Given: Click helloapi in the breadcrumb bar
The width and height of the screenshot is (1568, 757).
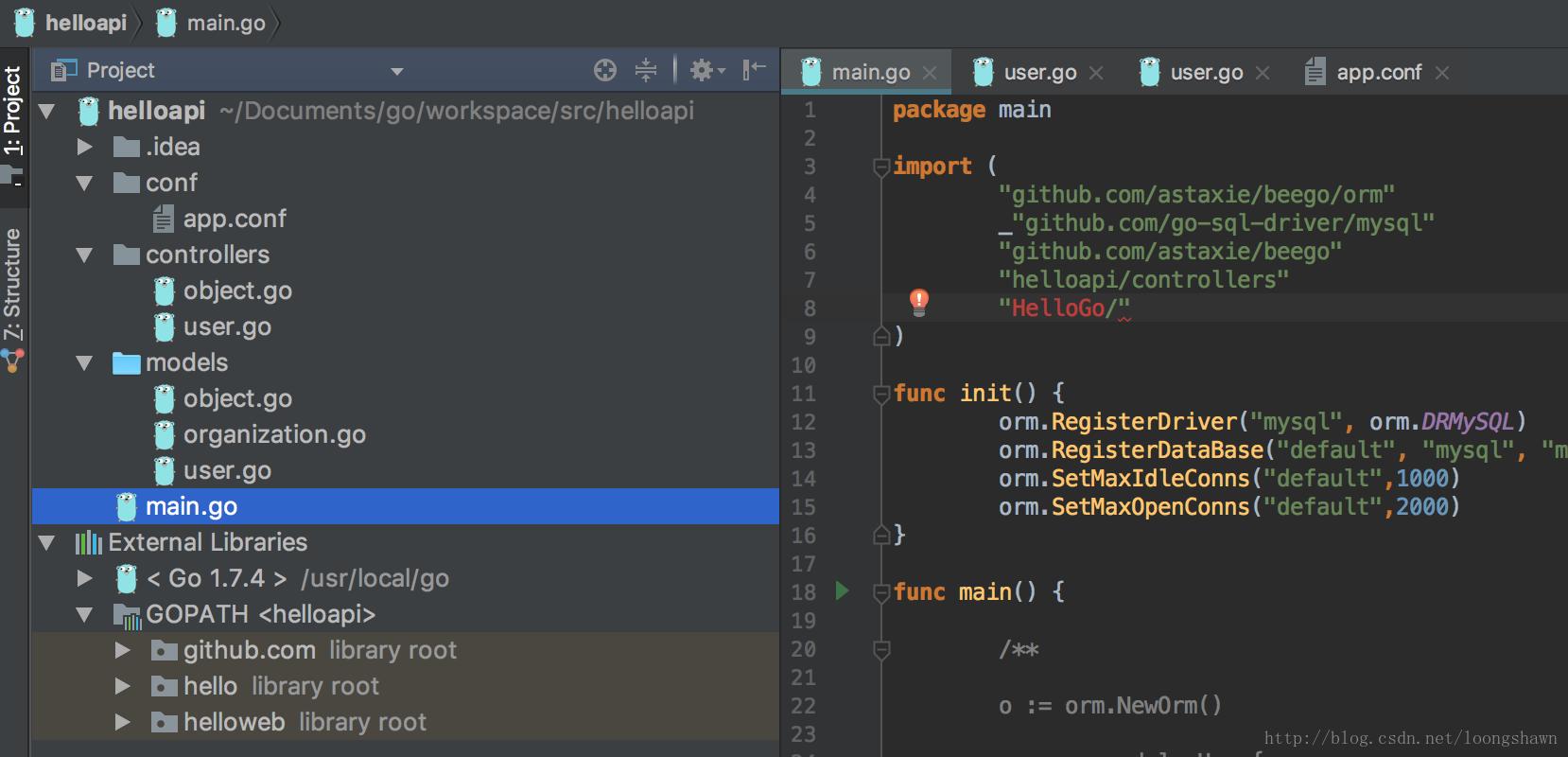Looking at the screenshot, I should coord(85,23).
